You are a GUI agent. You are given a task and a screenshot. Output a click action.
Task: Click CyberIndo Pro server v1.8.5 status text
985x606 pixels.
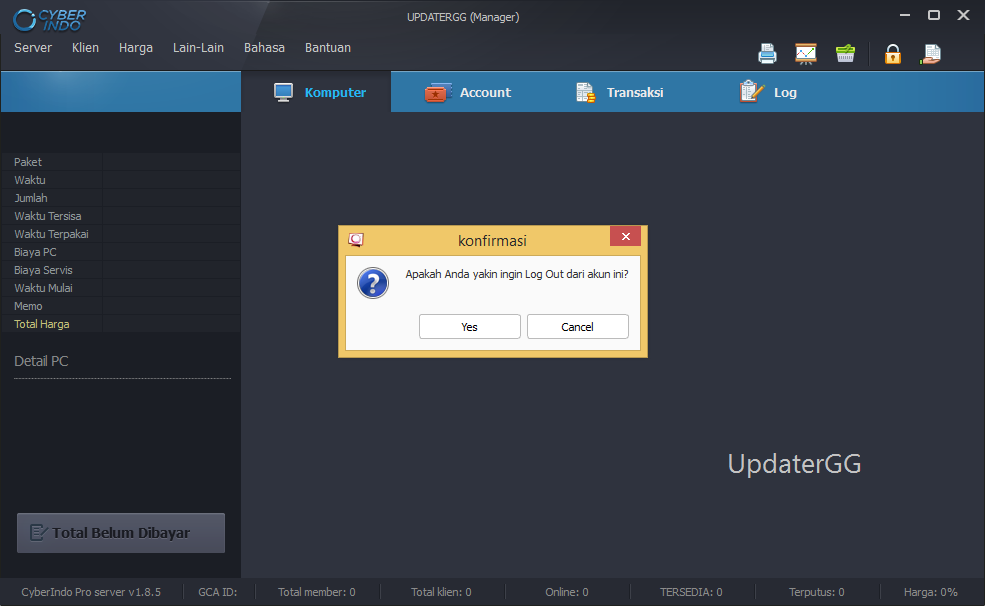[91, 592]
